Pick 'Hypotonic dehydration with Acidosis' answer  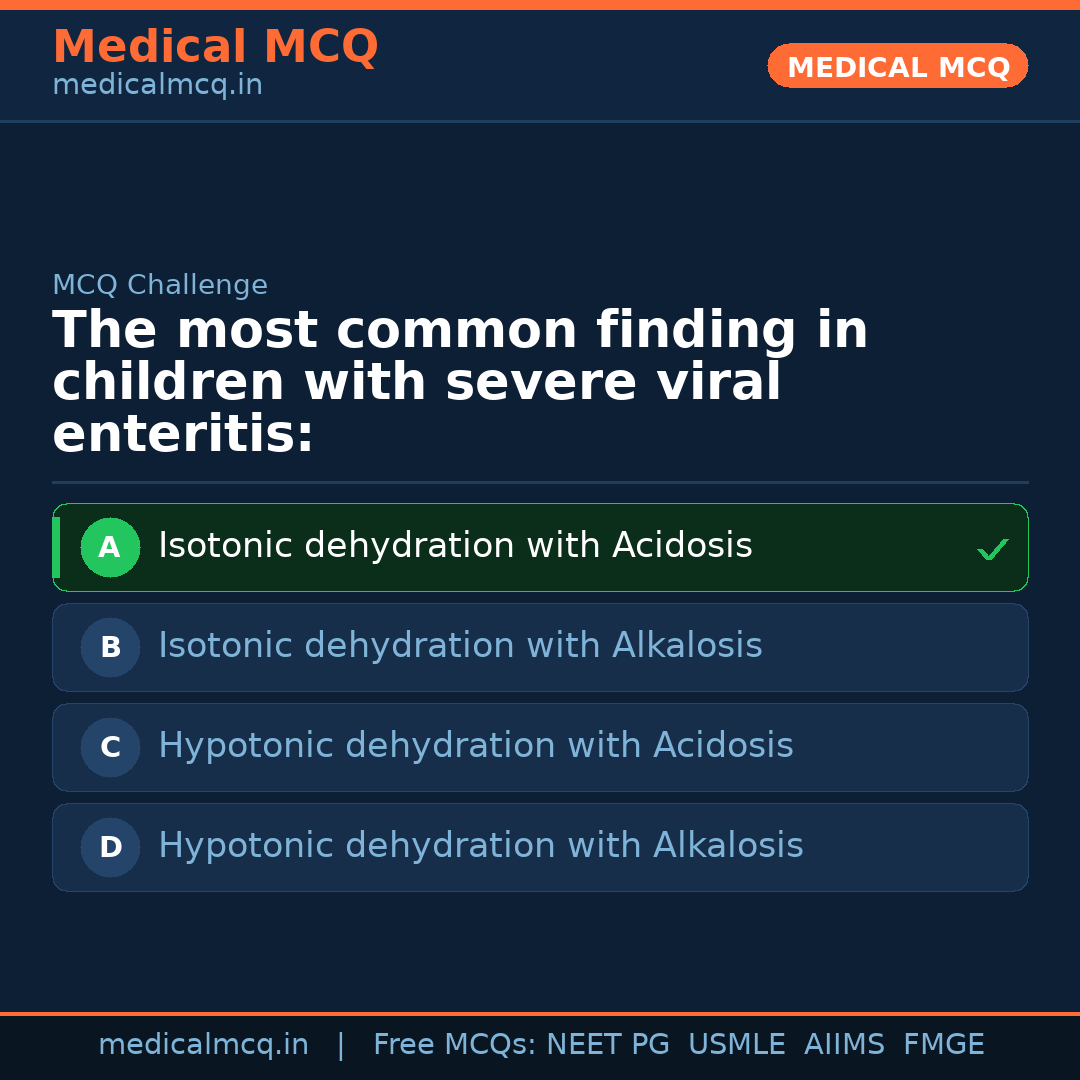(475, 746)
